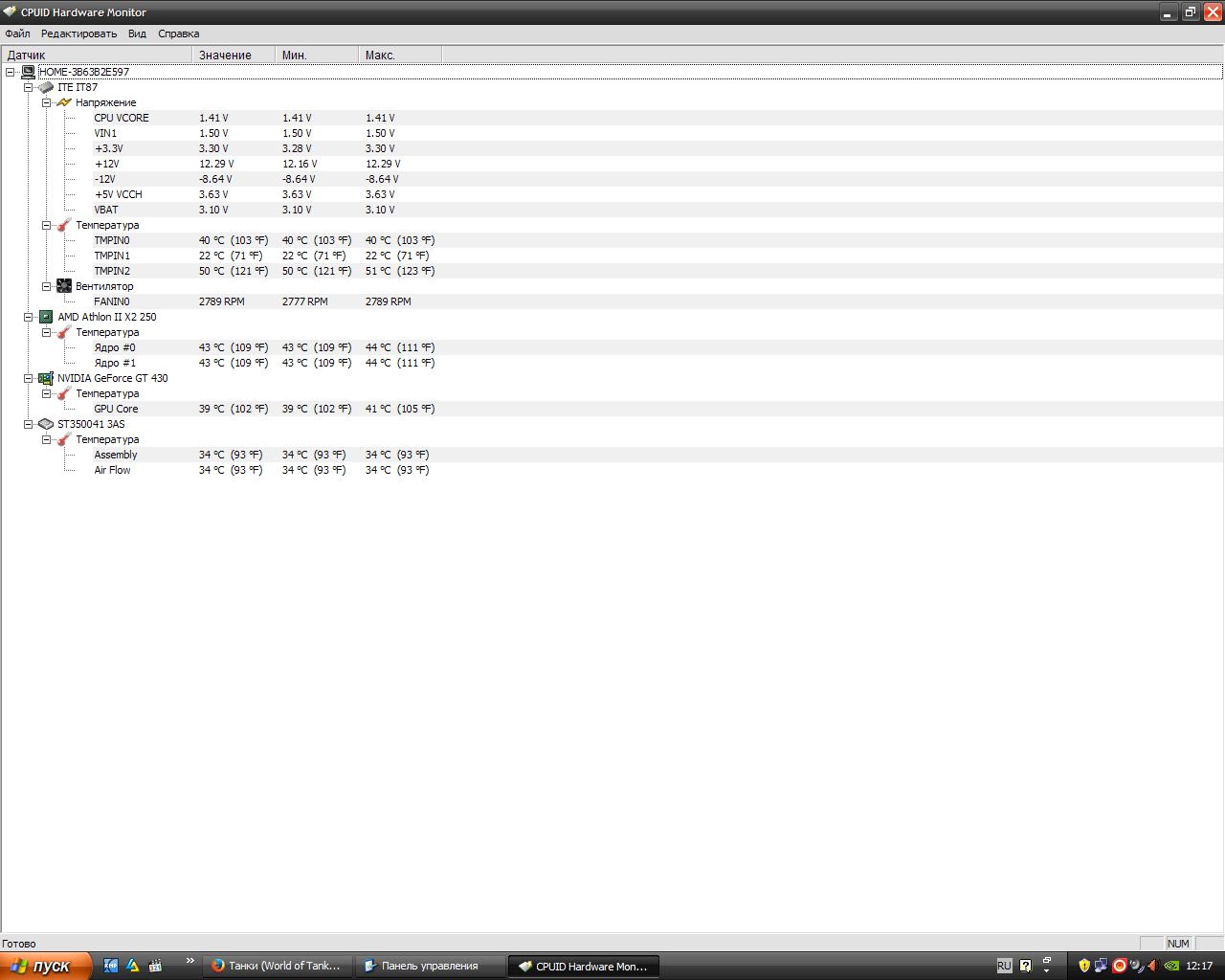
Task: Click thermometer icon under ITE IT87 Температура
Action: point(64,225)
